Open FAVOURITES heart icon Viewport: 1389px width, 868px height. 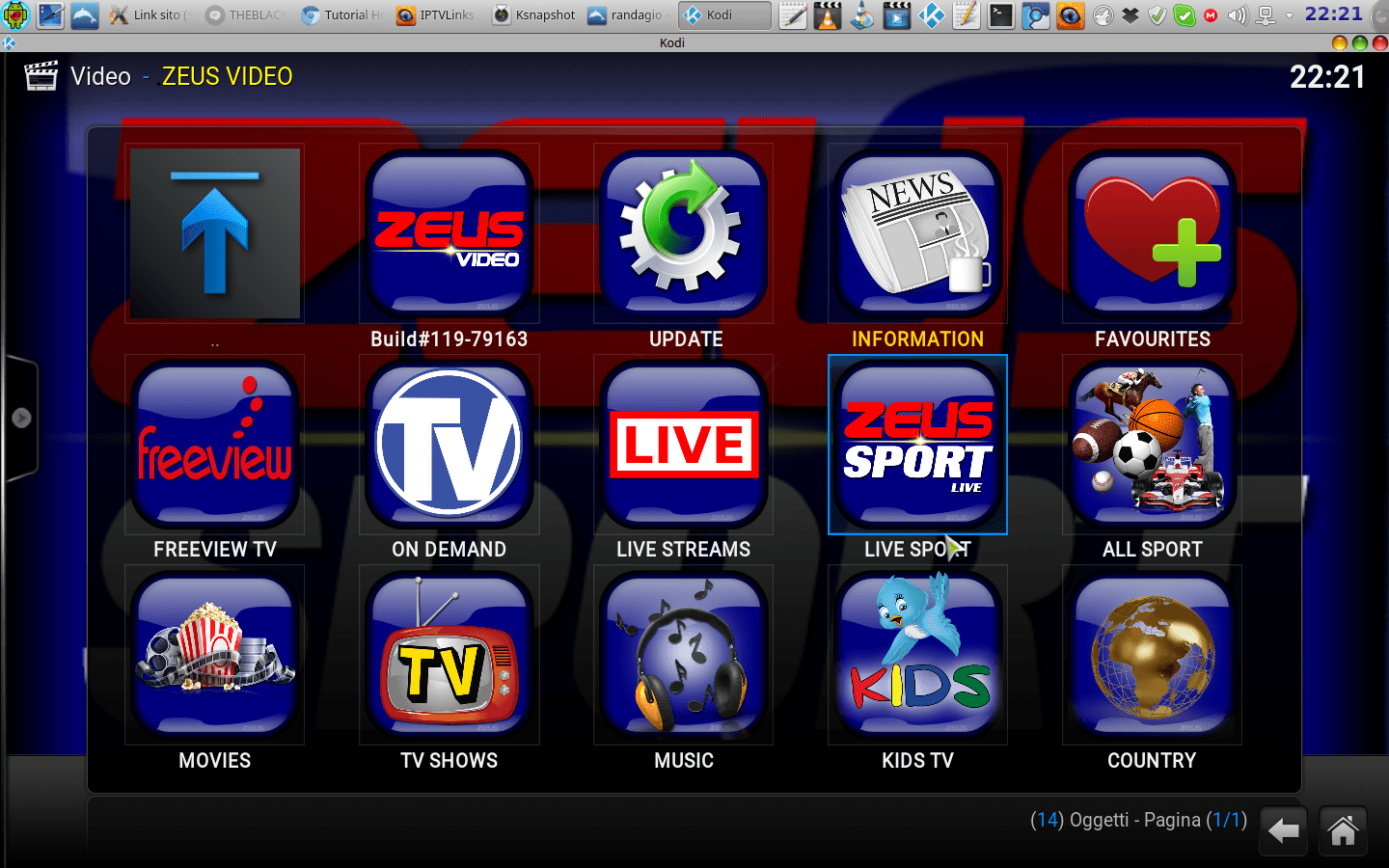point(1153,233)
